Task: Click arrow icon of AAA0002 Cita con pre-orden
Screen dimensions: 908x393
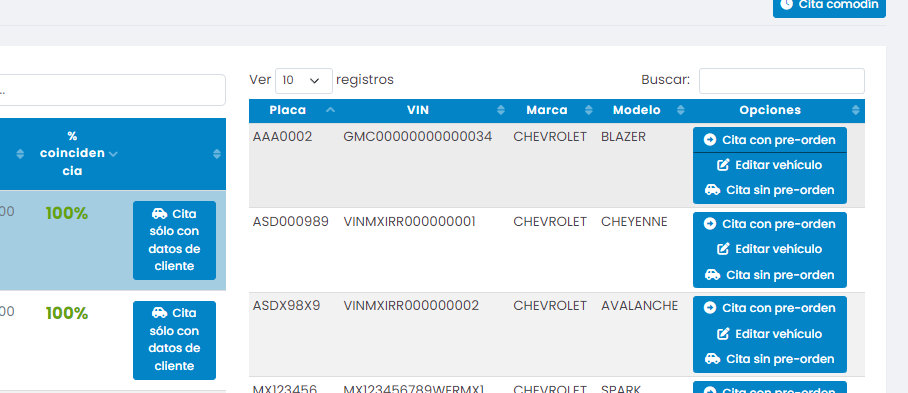Action: click(x=710, y=140)
